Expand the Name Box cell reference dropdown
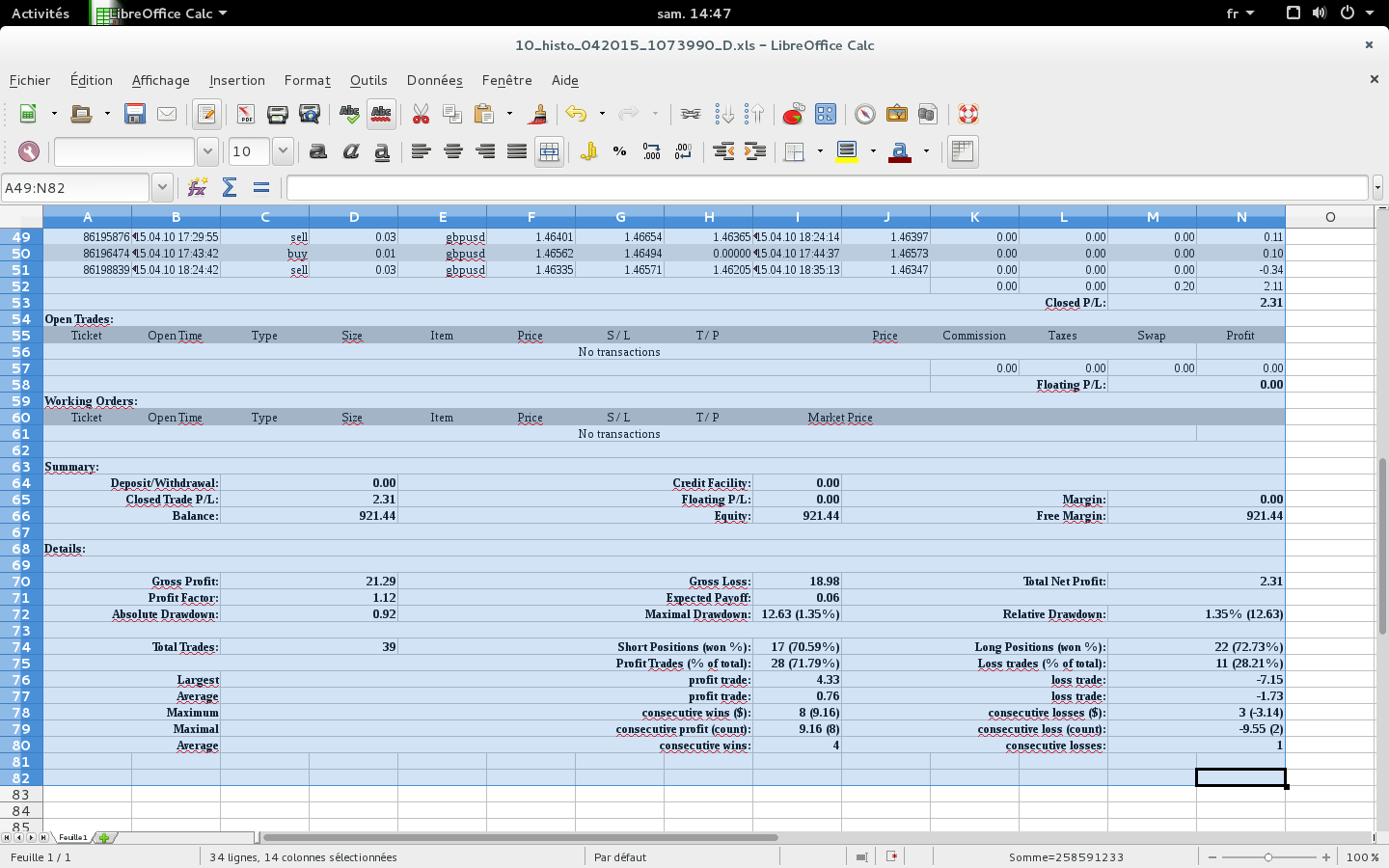The width and height of the screenshot is (1389, 868). tap(162, 187)
